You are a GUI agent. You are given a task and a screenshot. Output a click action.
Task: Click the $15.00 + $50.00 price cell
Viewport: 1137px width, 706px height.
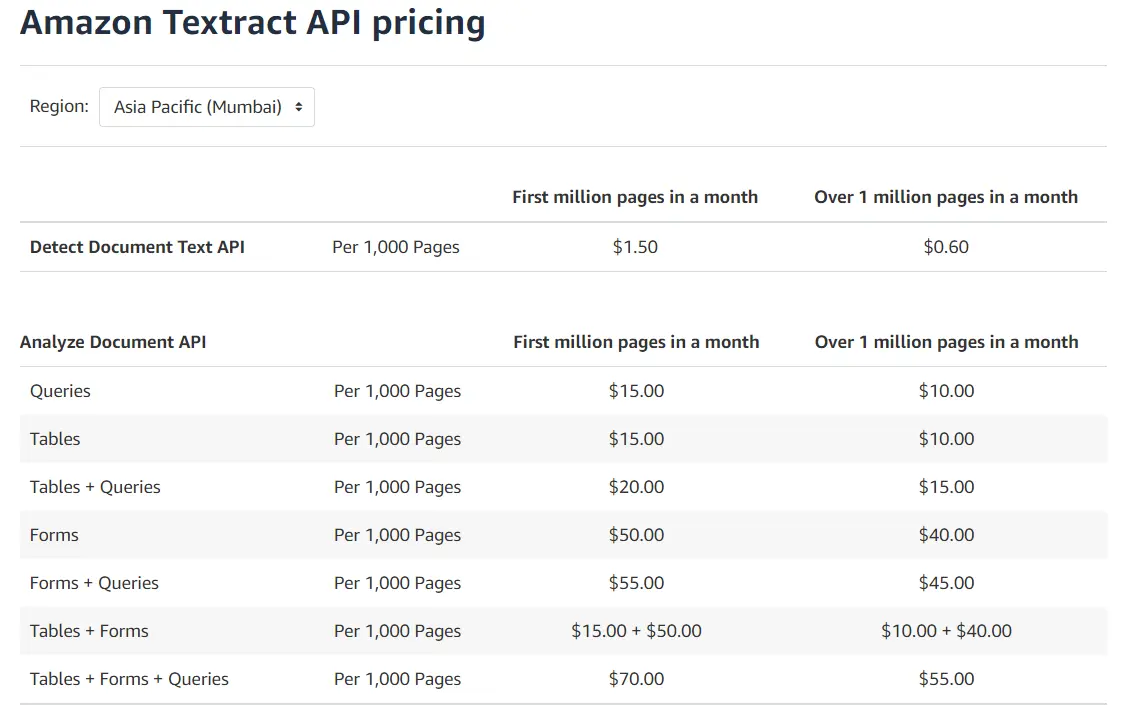coord(636,631)
